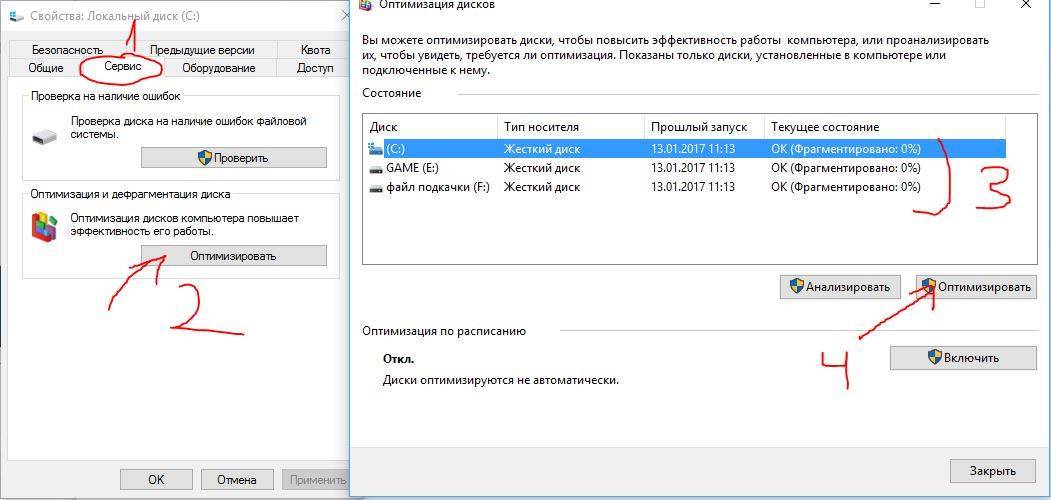This screenshot has height=500, width=1051.
Task: Click Отмена in the properties window
Action: (237, 479)
